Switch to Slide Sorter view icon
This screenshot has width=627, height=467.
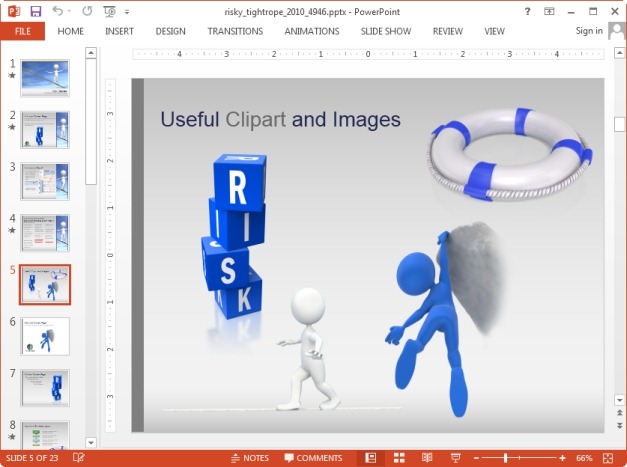click(x=399, y=458)
